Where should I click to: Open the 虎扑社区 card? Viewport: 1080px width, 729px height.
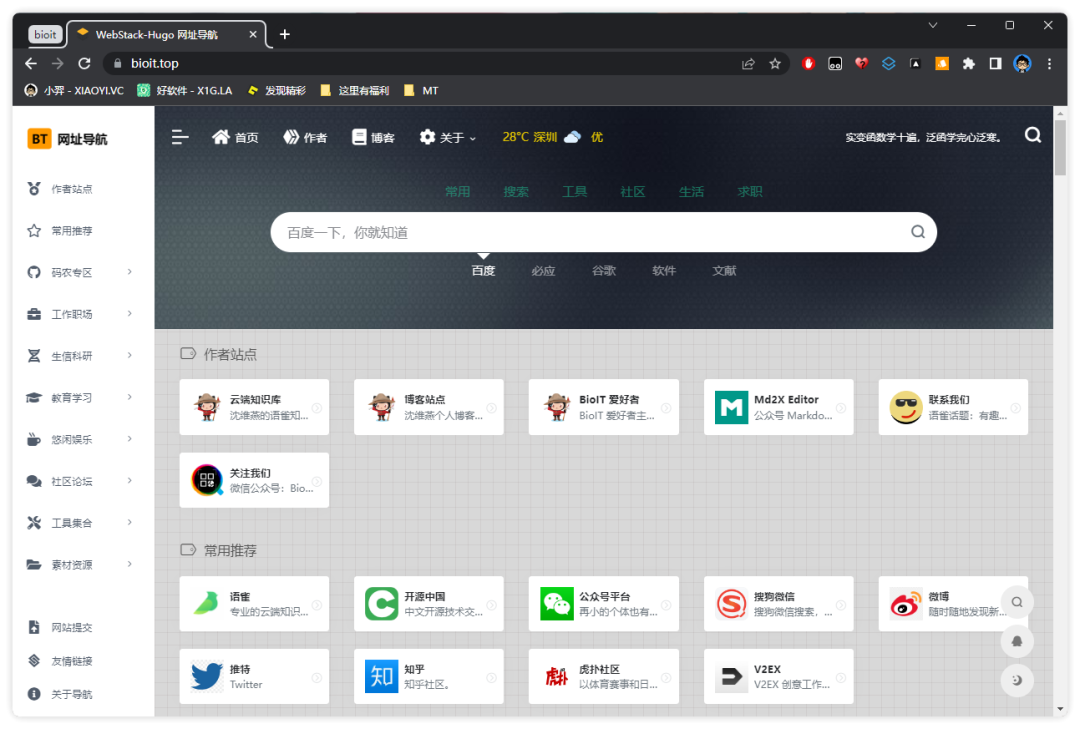point(603,677)
